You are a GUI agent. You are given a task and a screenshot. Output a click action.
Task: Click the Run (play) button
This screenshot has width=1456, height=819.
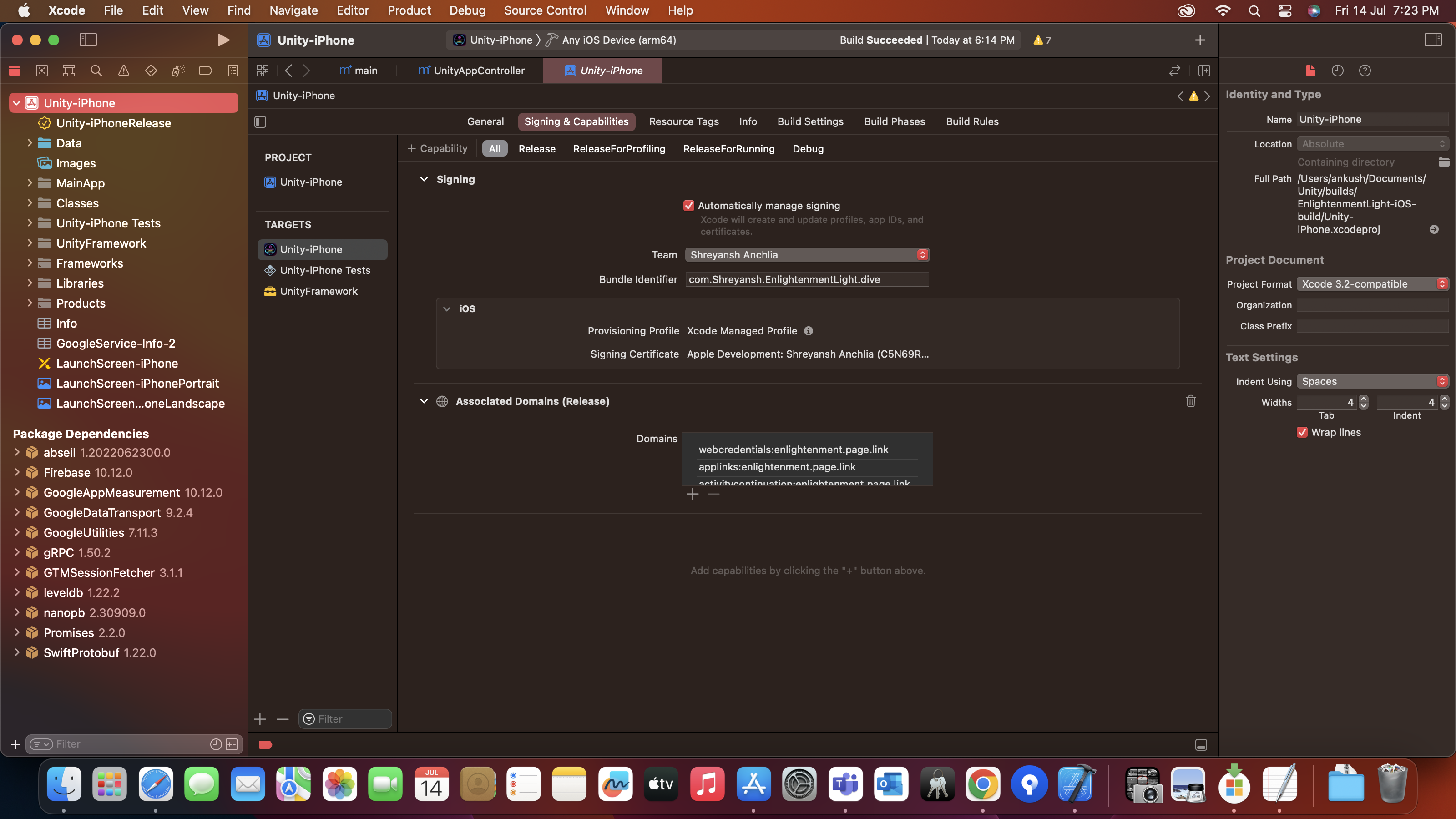223,40
